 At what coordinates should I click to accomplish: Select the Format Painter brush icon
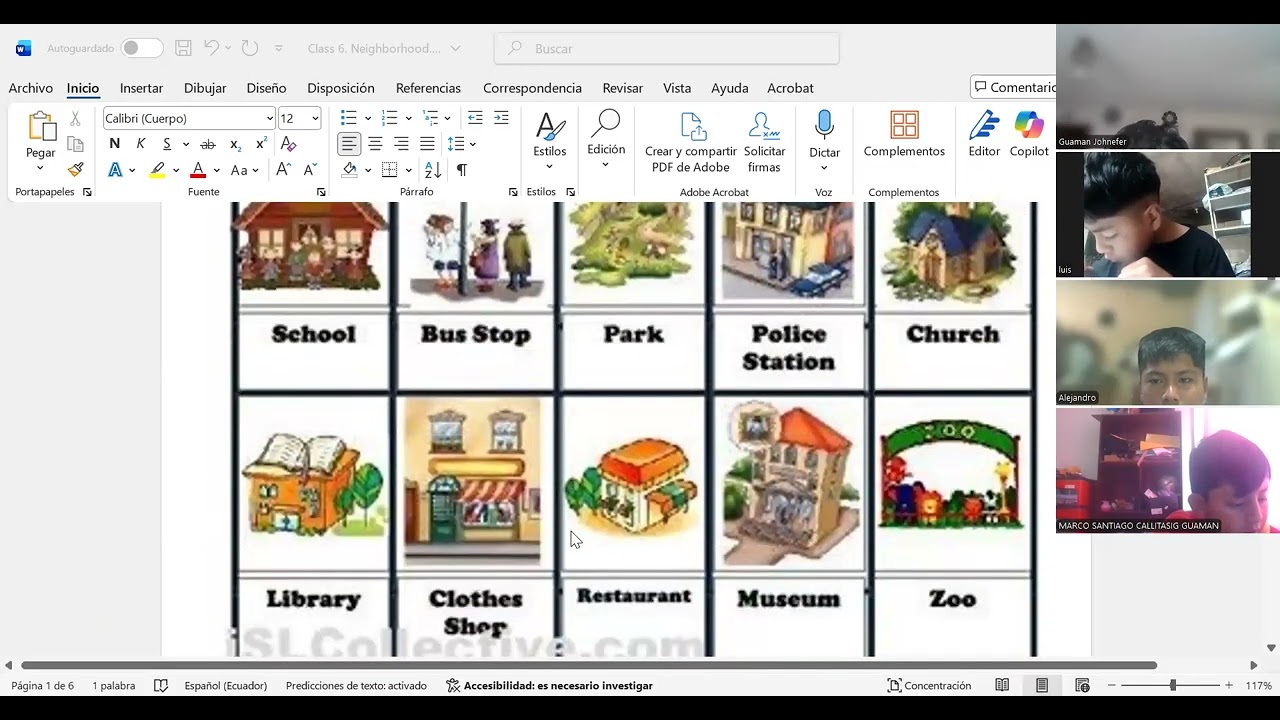pyautogui.click(x=75, y=170)
